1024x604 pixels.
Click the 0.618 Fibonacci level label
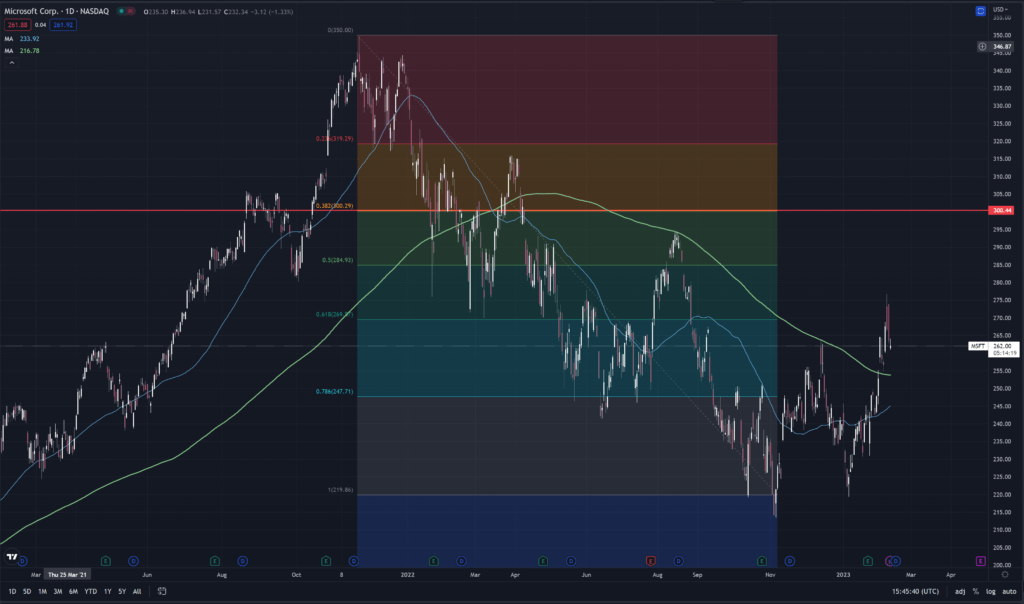(x=334, y=314)
